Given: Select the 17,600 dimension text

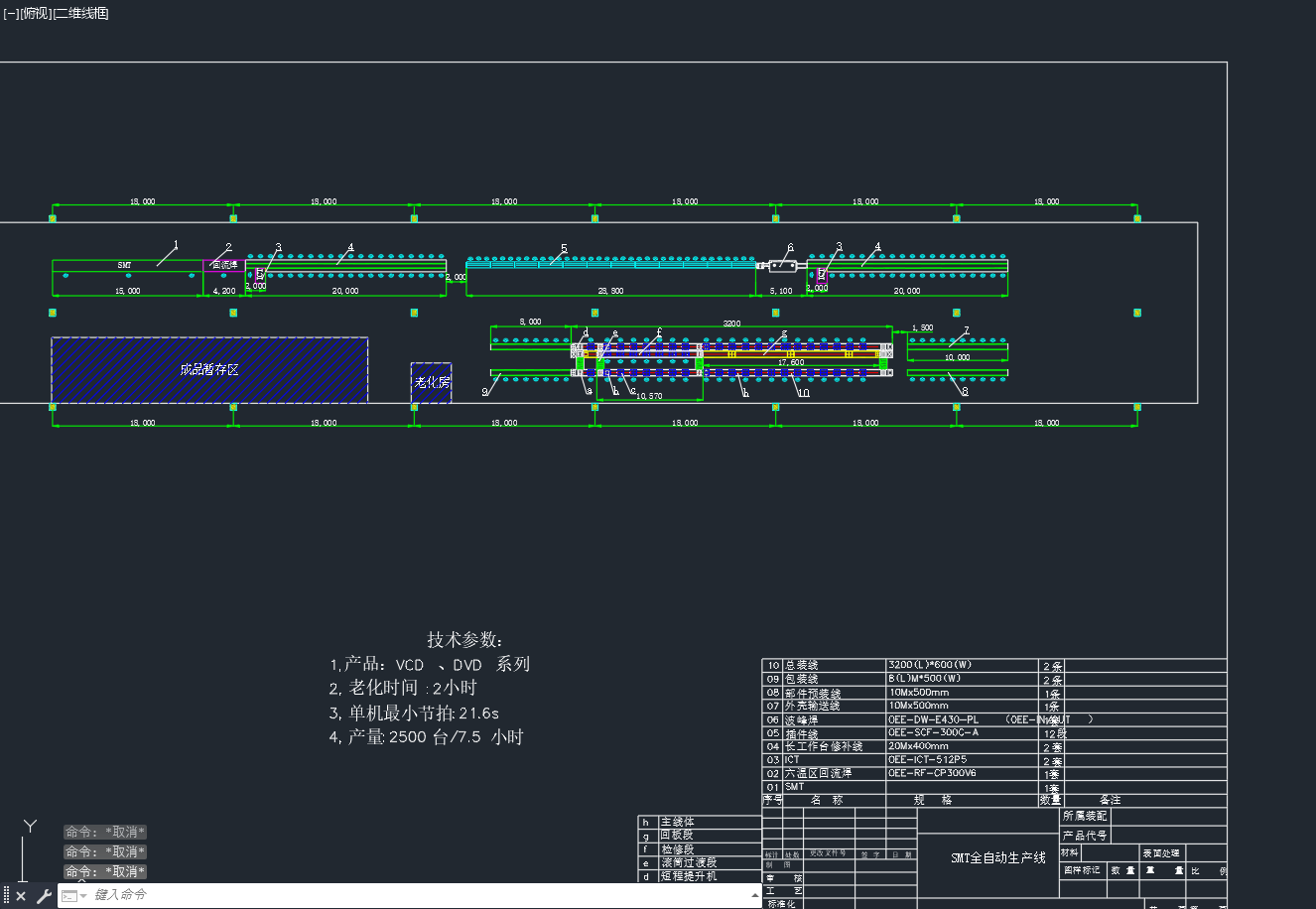Looking at the screenshot, I should click(x=791, y=362).
